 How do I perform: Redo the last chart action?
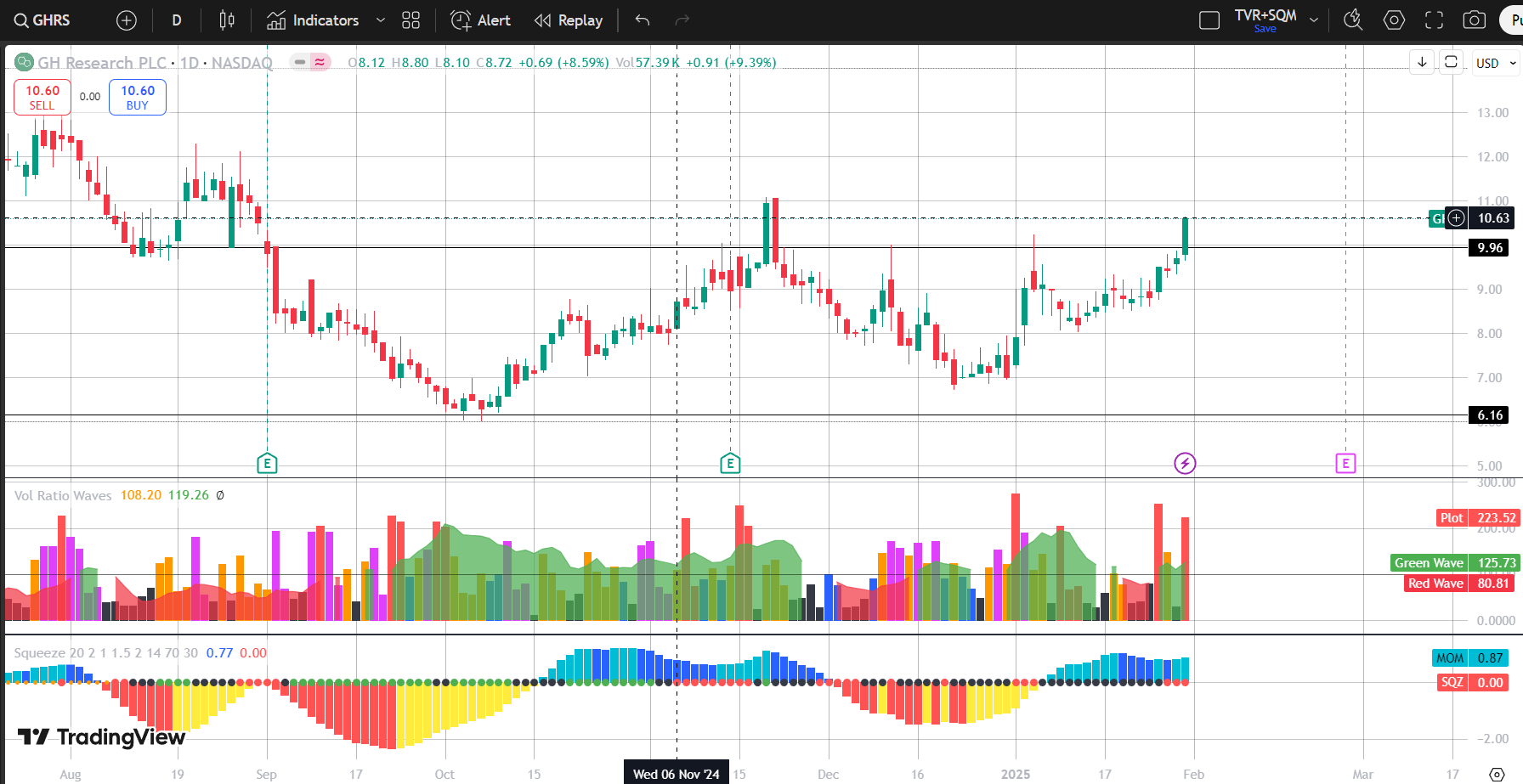pos(682,20)
